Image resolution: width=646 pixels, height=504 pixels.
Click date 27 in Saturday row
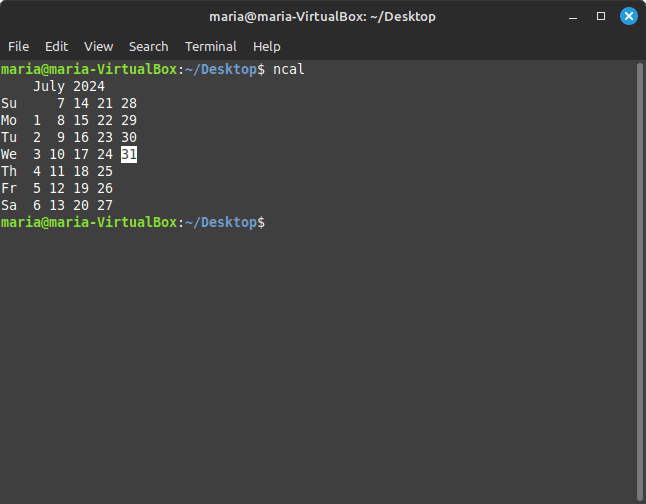tap(105, 205)
